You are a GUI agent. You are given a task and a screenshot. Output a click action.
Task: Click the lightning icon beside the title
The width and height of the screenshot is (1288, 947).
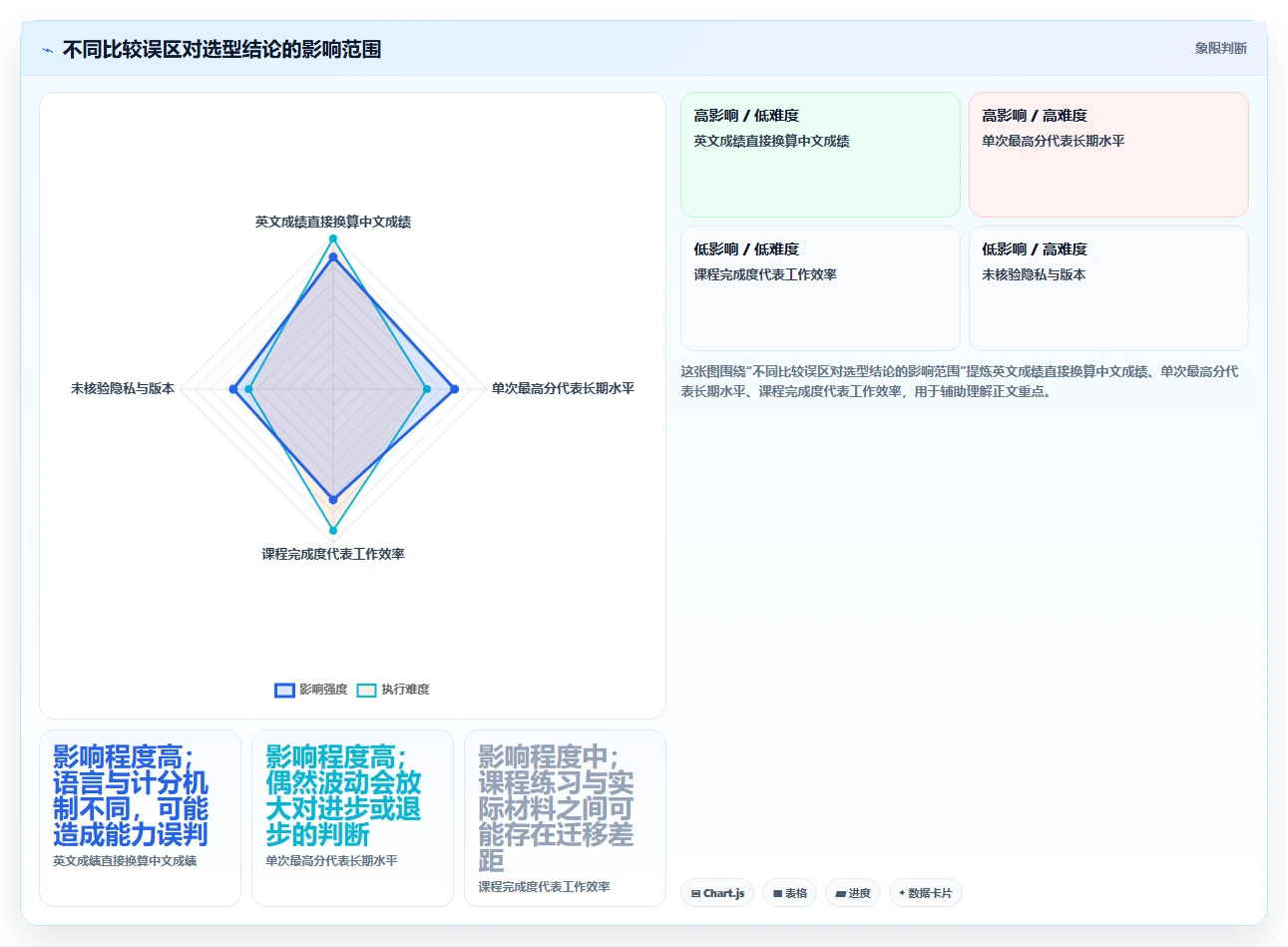click(x=47, y=49)
